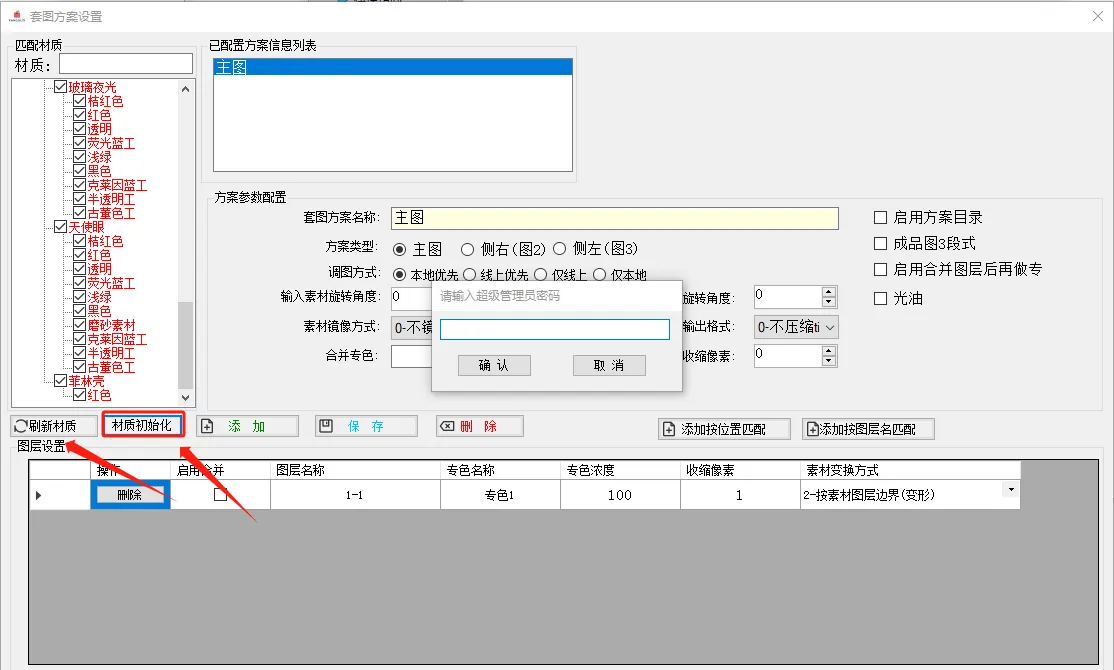This screenshot has height=670, width=1114.
Task: Click the super admin password input field
Action: (x=555, y=329)
